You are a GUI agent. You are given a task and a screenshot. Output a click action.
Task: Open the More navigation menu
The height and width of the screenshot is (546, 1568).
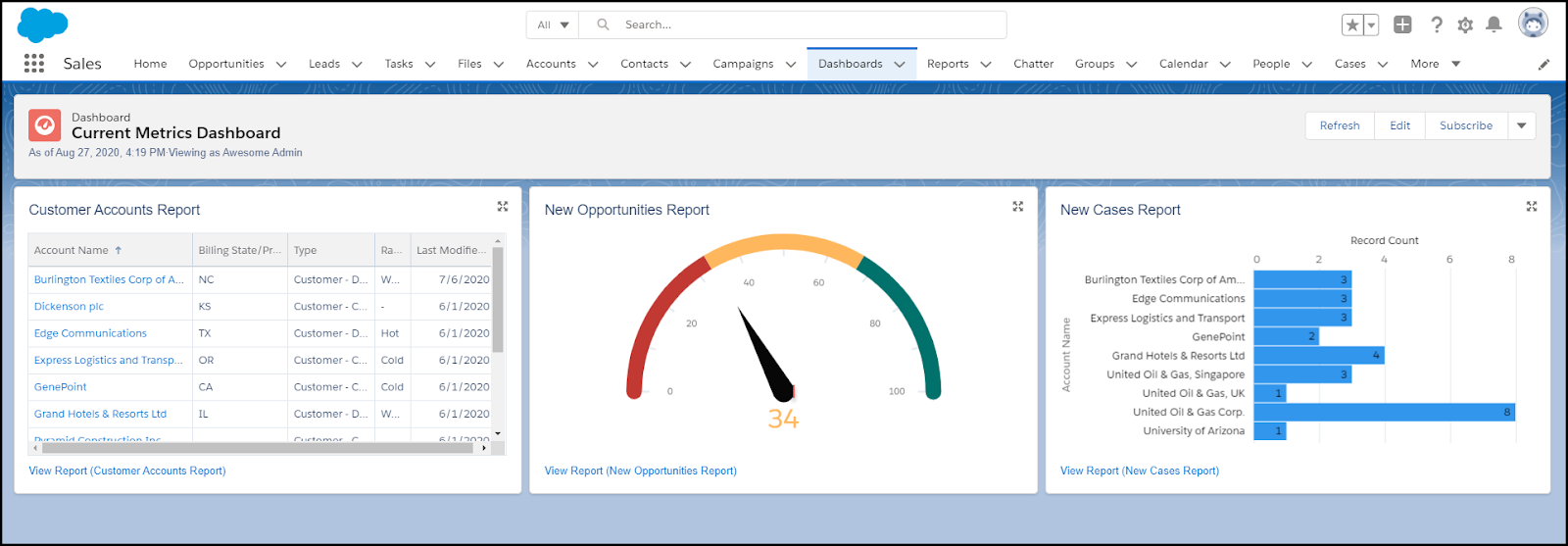pyautogui.click(x=1436, y=64)
